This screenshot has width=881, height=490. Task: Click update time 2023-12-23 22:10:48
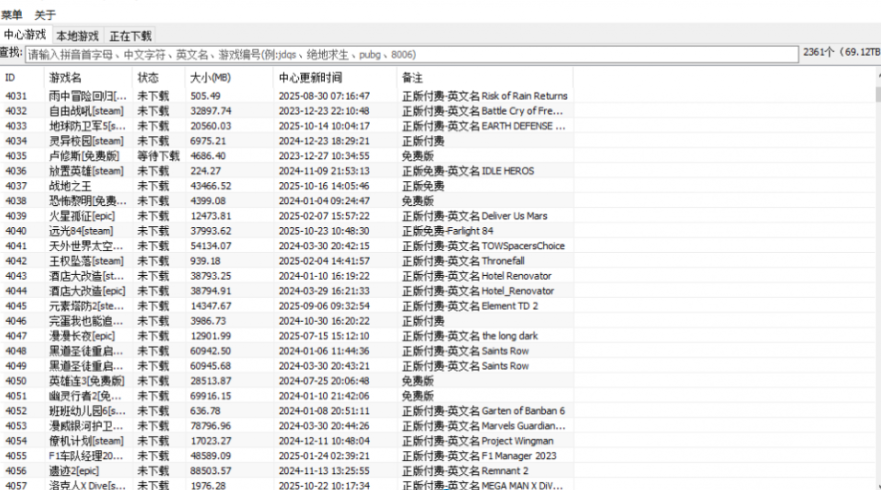324,111
